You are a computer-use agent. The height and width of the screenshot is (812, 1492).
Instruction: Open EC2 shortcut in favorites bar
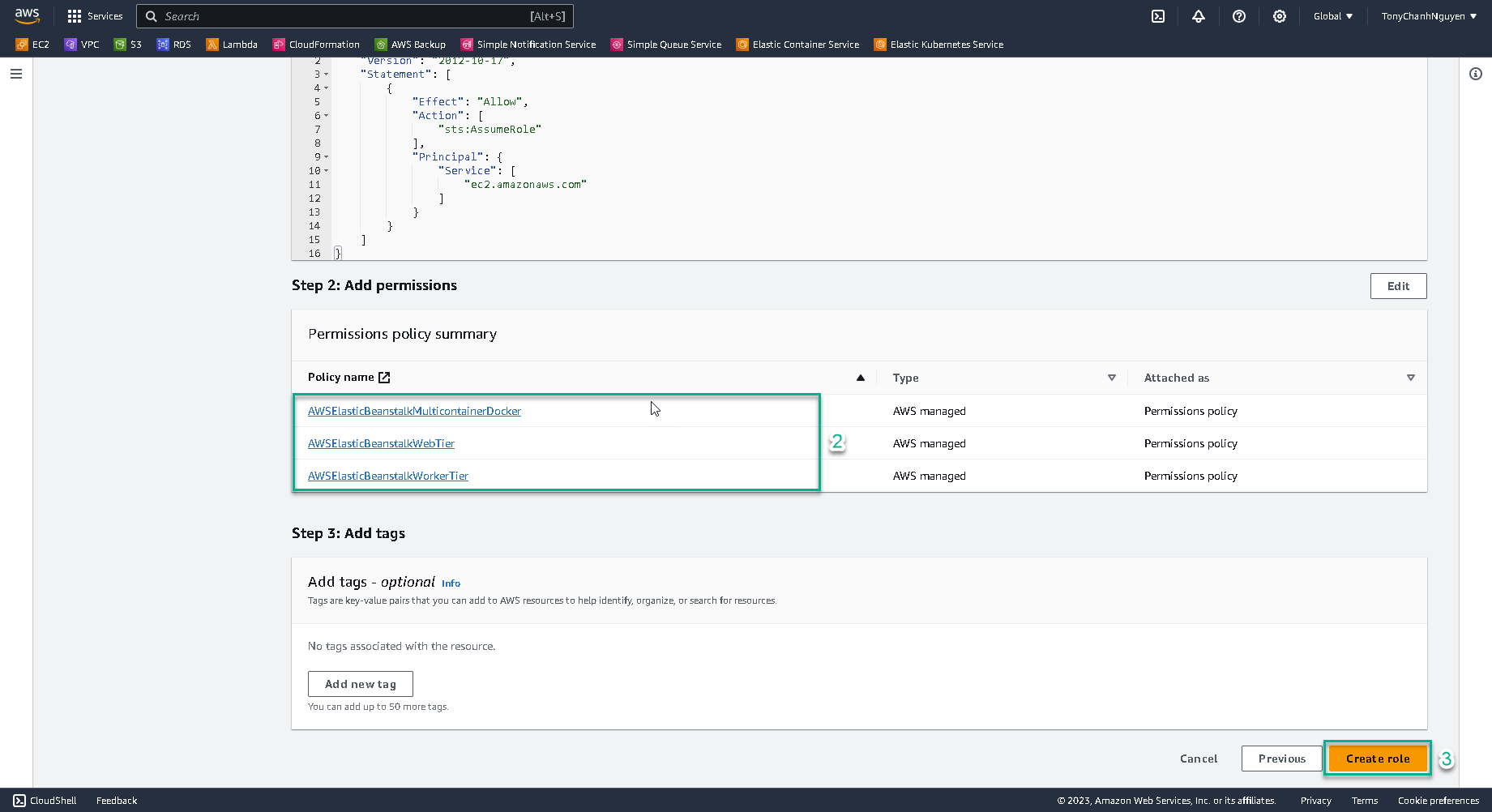pyautogui.click(x=32, y=45)
